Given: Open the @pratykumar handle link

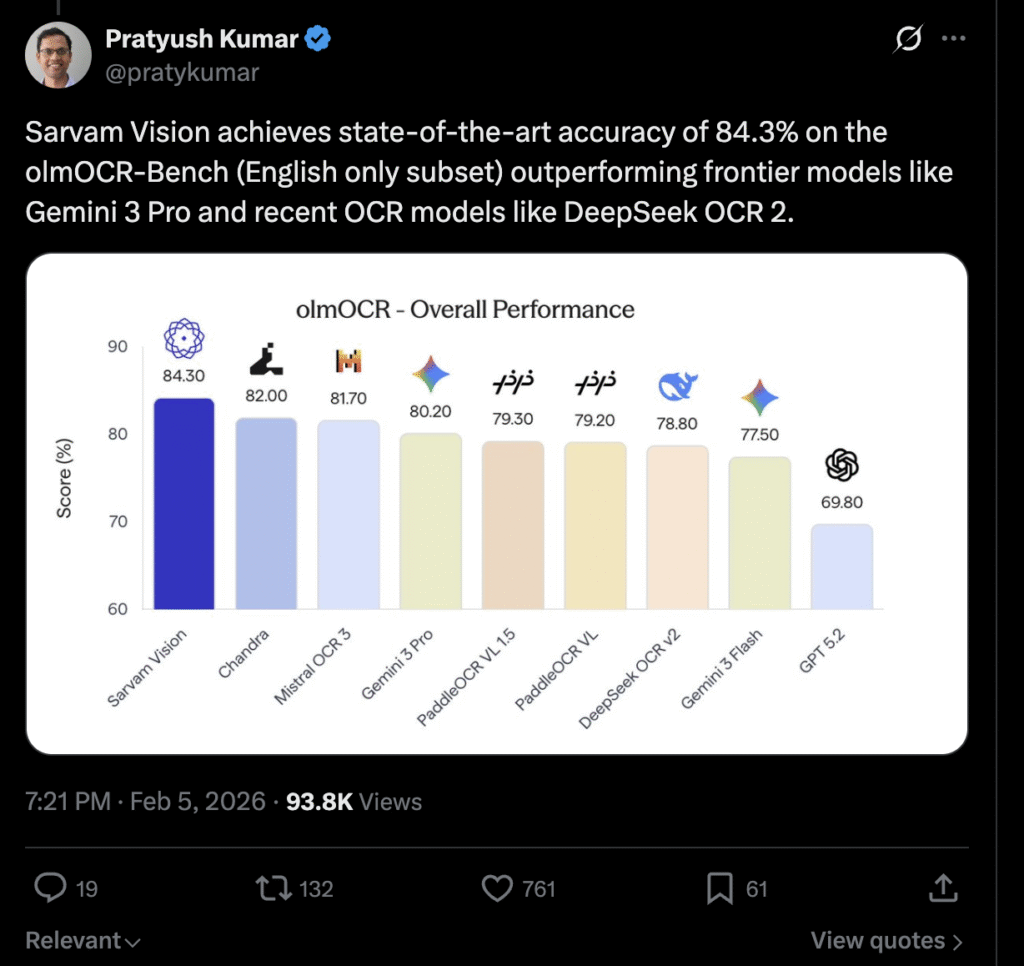Looking at the screenshot, I should click(x=181, y=72).
